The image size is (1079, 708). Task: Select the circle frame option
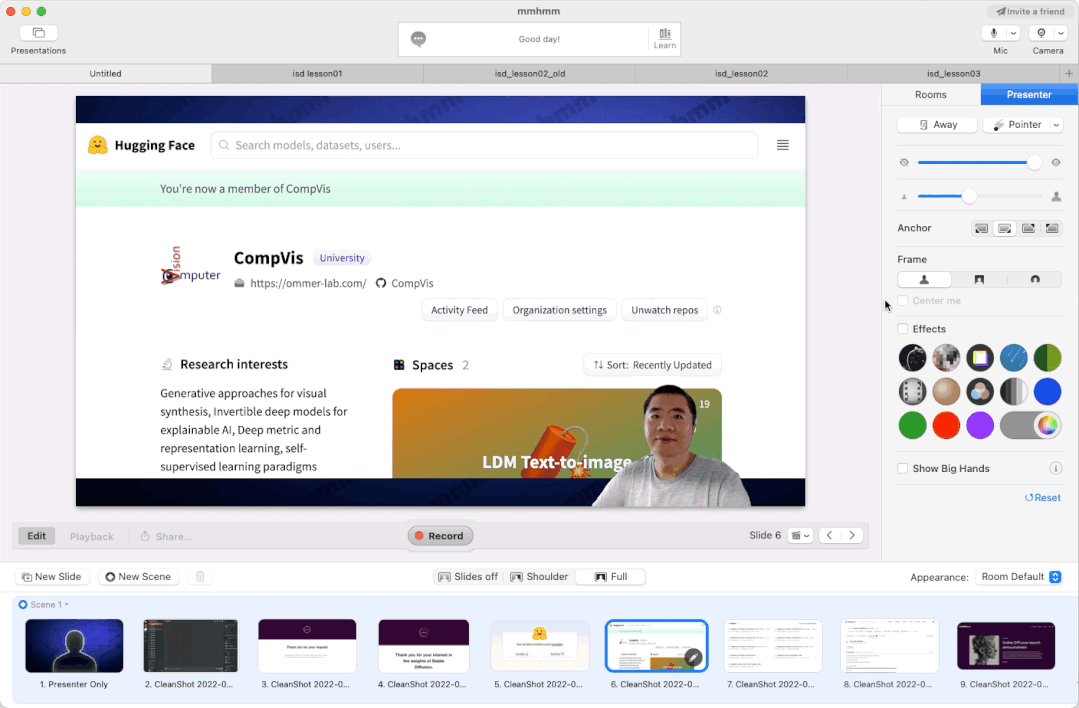pyautogui.click(x=1034, y=279)
